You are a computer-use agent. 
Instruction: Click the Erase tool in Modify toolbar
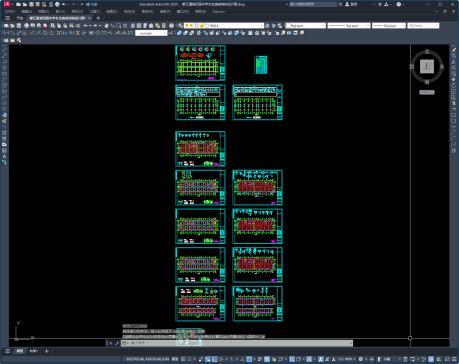pos(454,49)
